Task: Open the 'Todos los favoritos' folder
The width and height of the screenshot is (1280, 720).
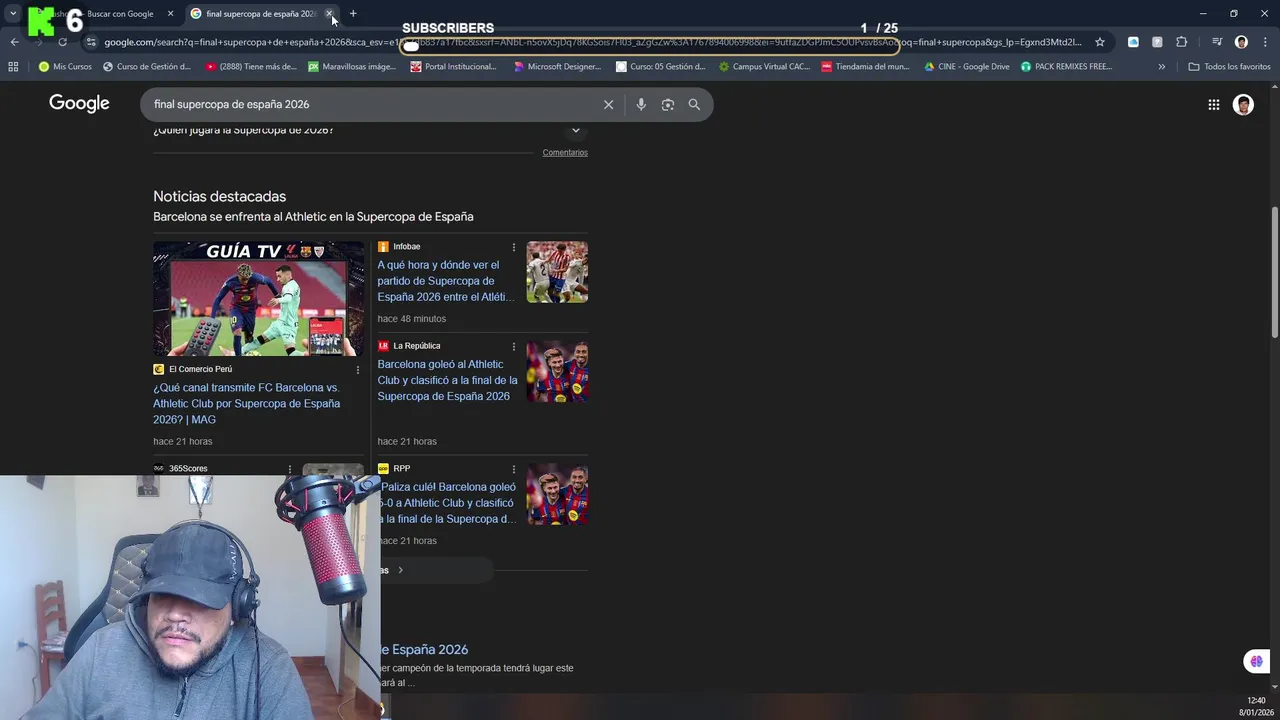Action: click(x=1229, y=67)
